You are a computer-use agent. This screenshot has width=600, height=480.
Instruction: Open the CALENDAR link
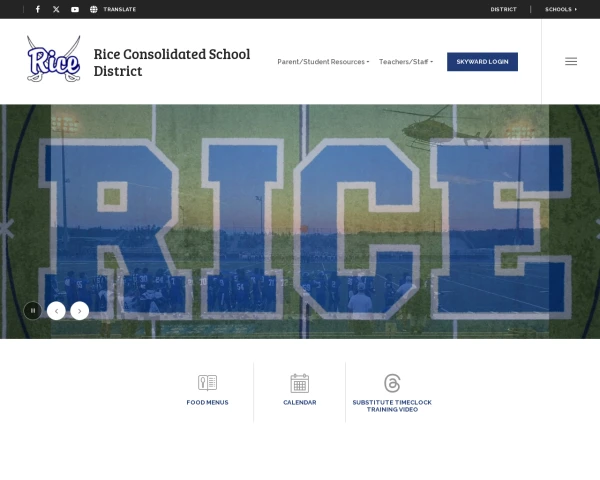point(300,402)
